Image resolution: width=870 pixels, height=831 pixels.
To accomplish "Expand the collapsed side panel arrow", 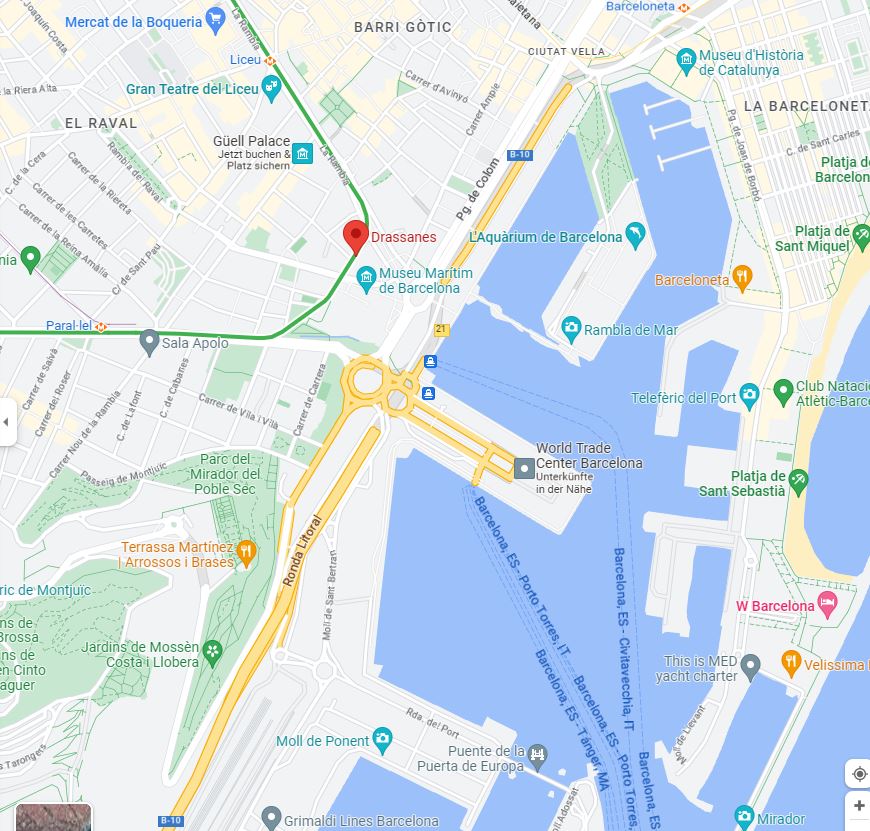I will tap(7, 422).
